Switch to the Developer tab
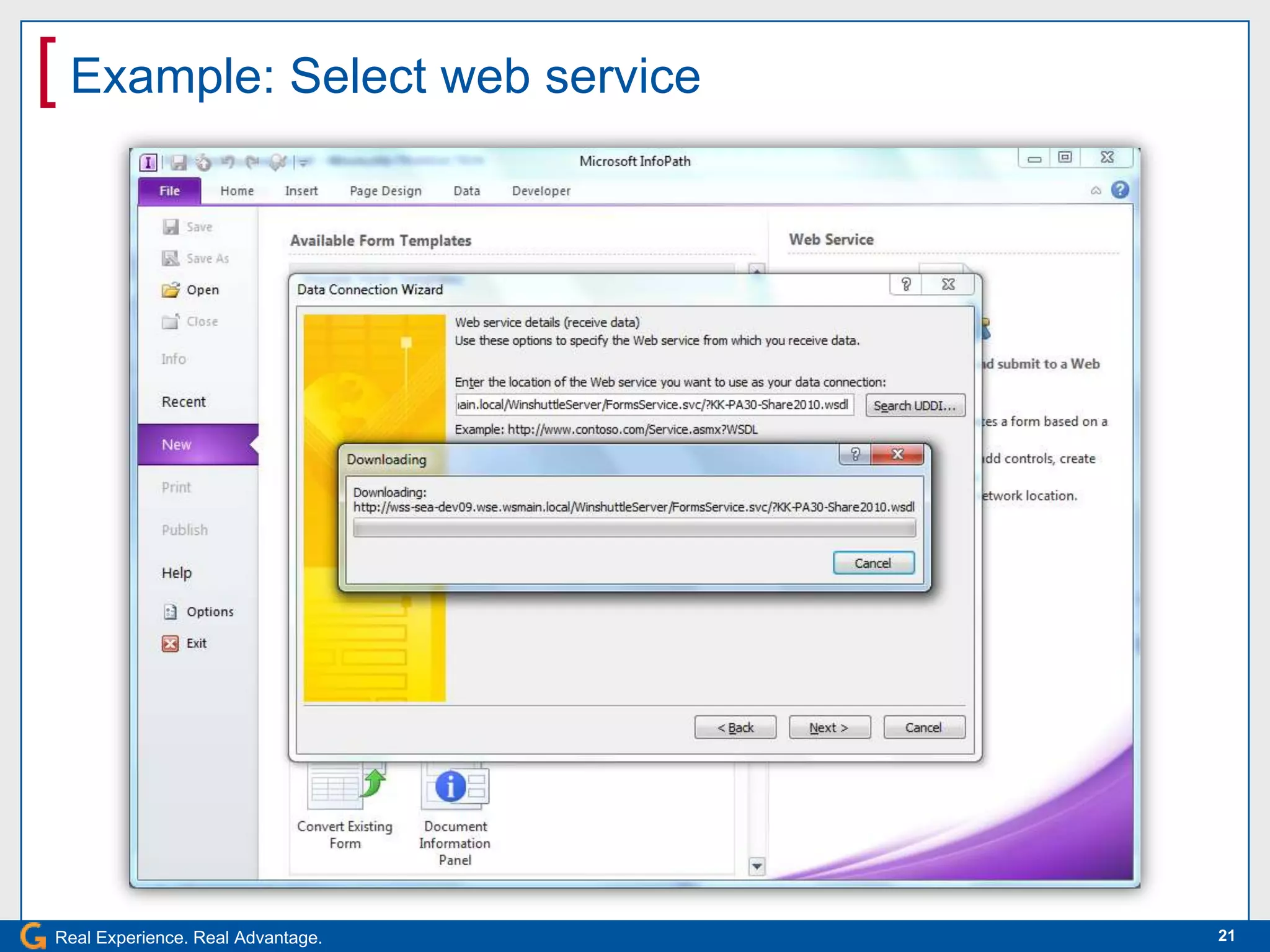1270x952 pixels. pos(541,191)
